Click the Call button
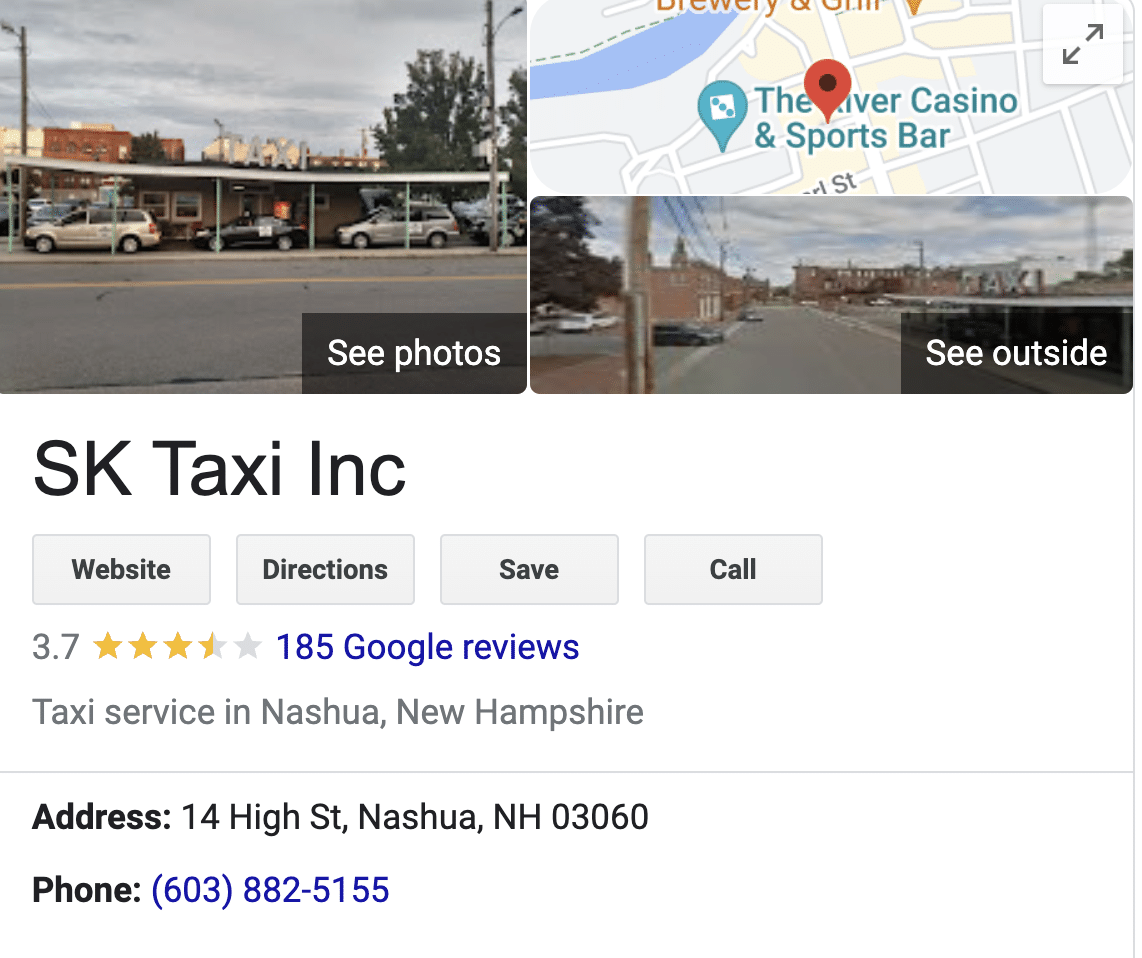Screen dimensions: 1142x958 (x=733, y=570)
